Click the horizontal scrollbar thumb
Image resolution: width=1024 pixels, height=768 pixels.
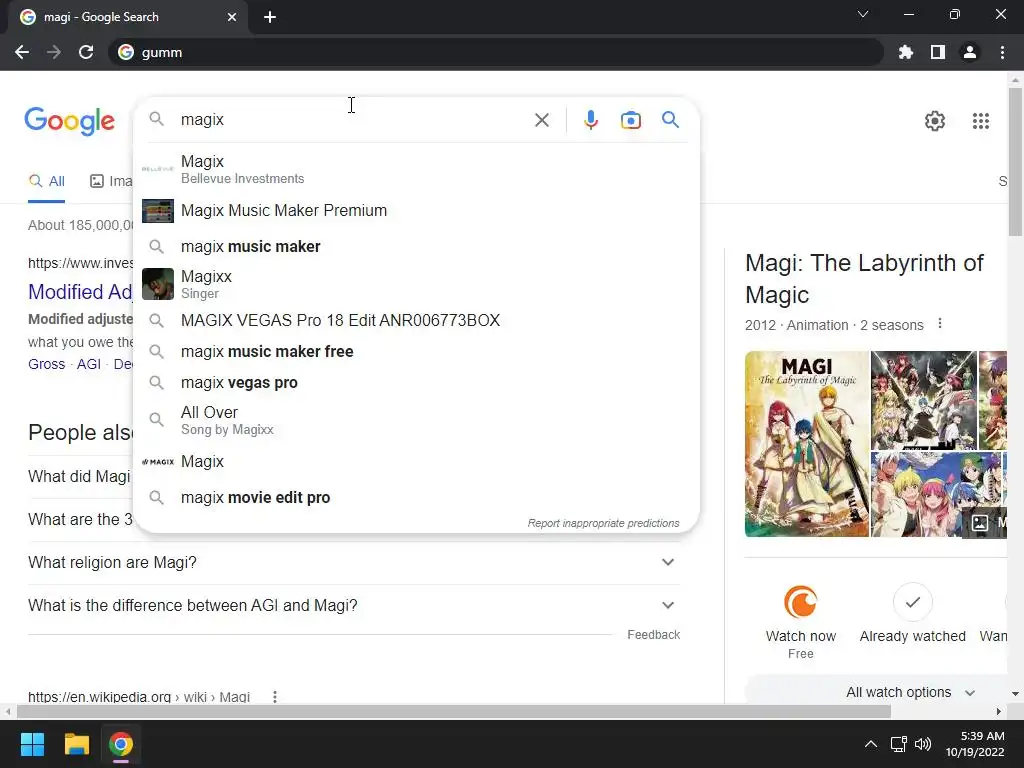[x=453, y=711]
